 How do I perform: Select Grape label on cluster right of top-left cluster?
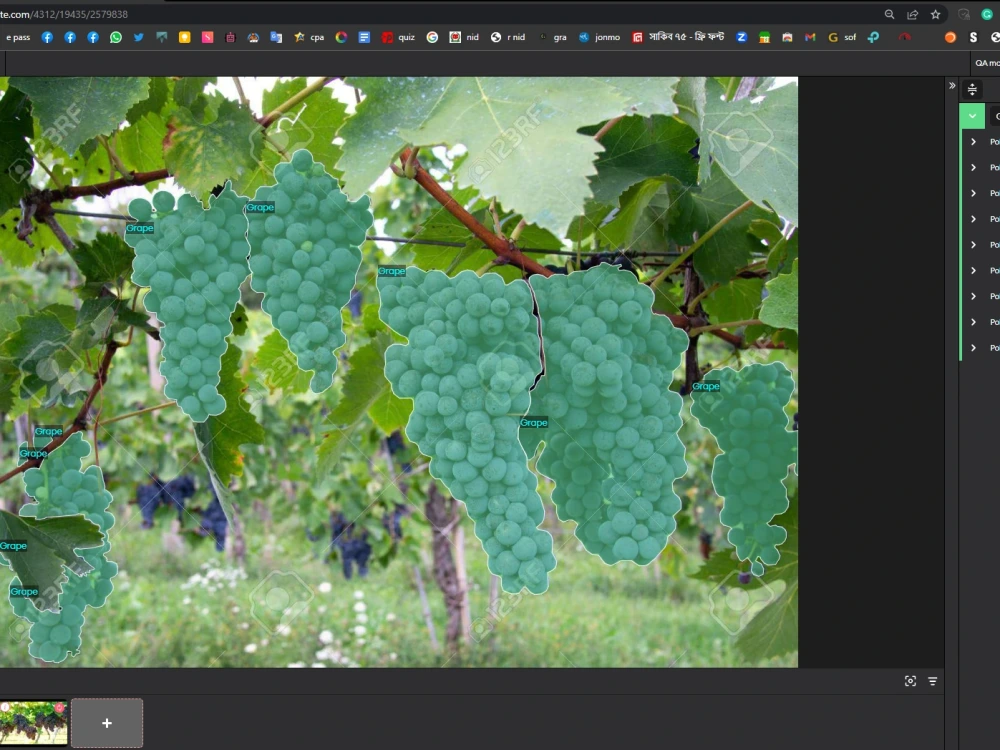260,207
